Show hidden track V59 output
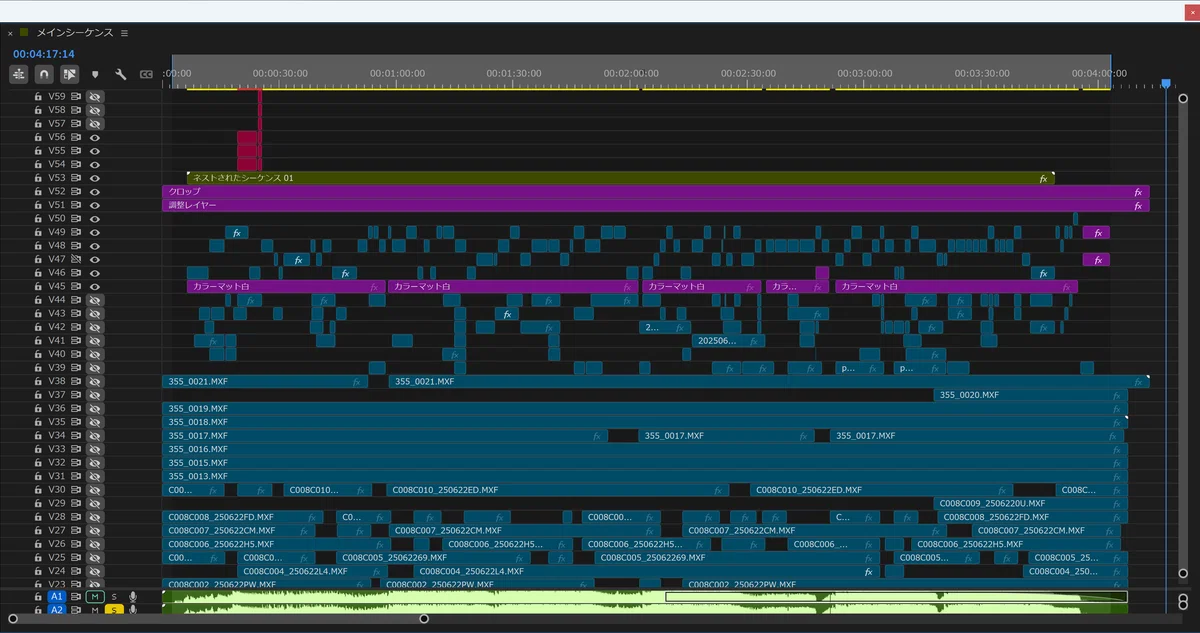Image resolution: width=1200 pixels, height=633 pixels. [95, 97]
